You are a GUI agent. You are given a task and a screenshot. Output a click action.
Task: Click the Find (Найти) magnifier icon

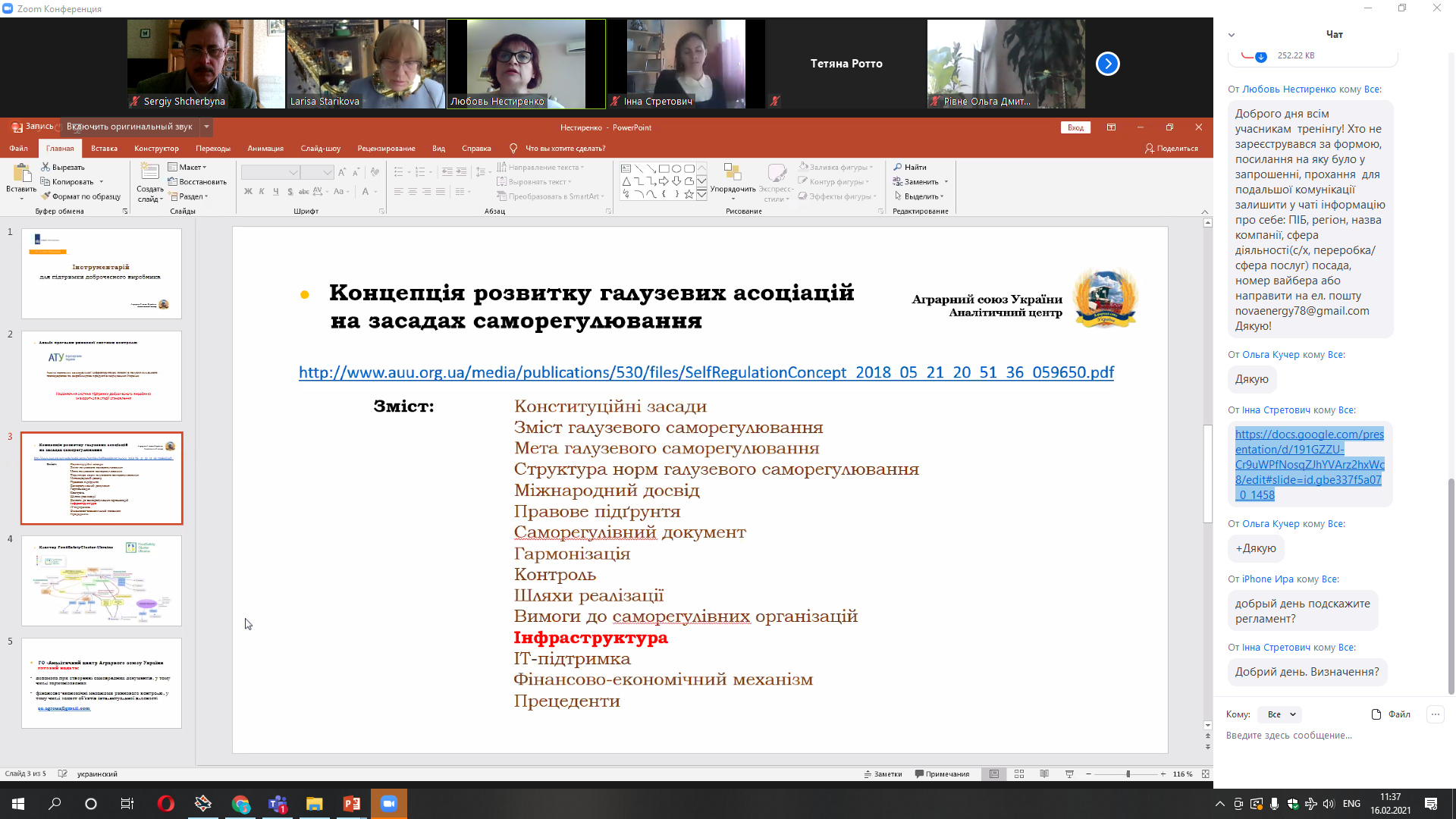click(898, 167)
